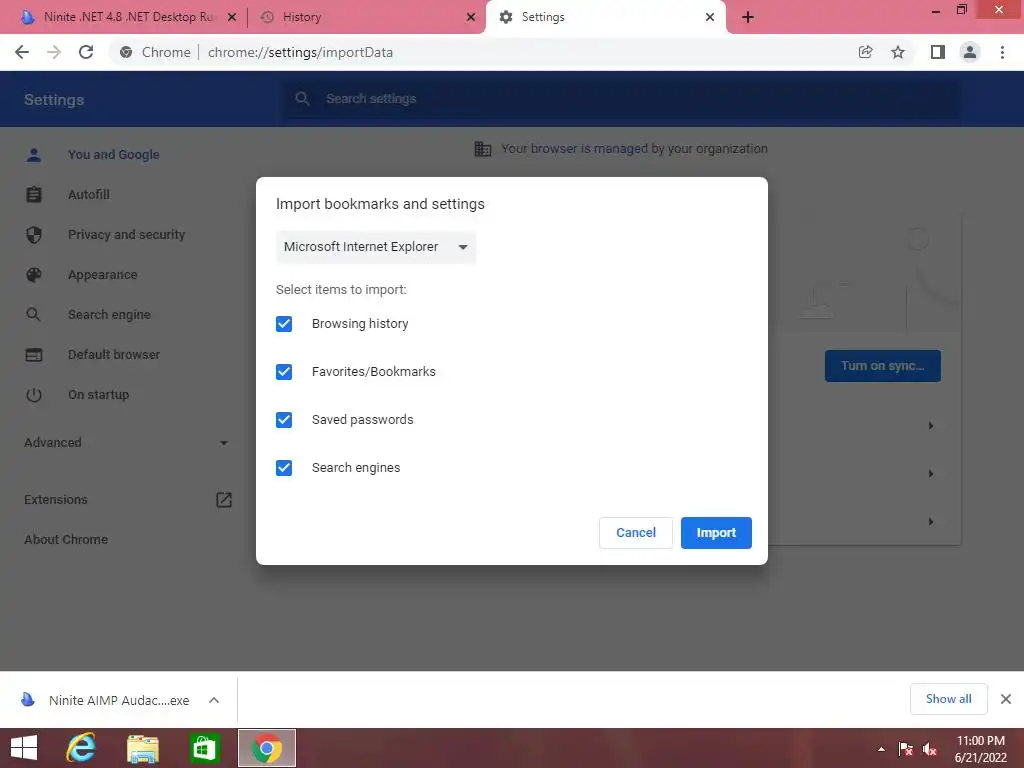Uncheck the Favorites/Bookmarks checkbox

tap(284, 372)
